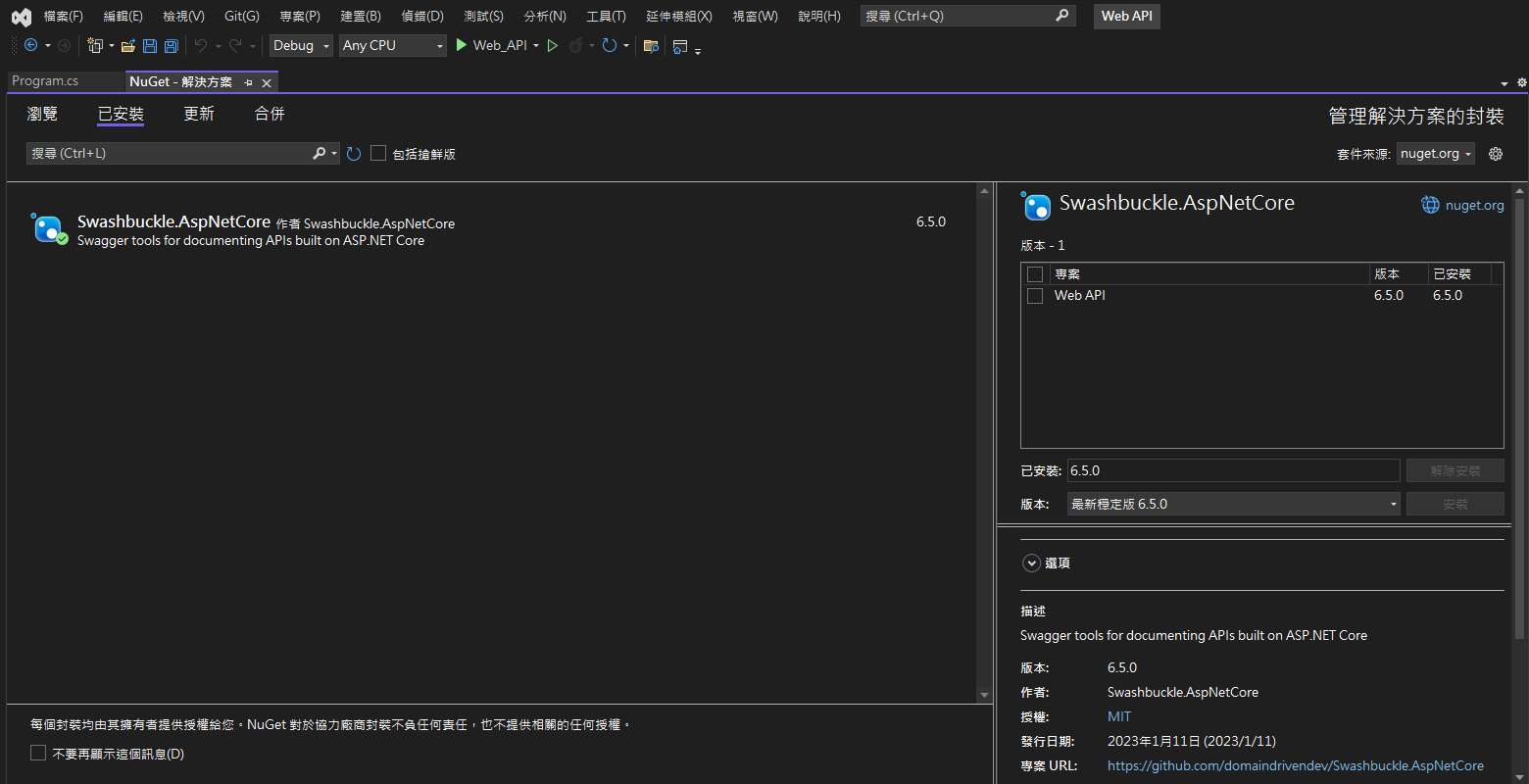Open the Any CPU platform dropdown
1529x784 pixels.
(x=393, y=45)
